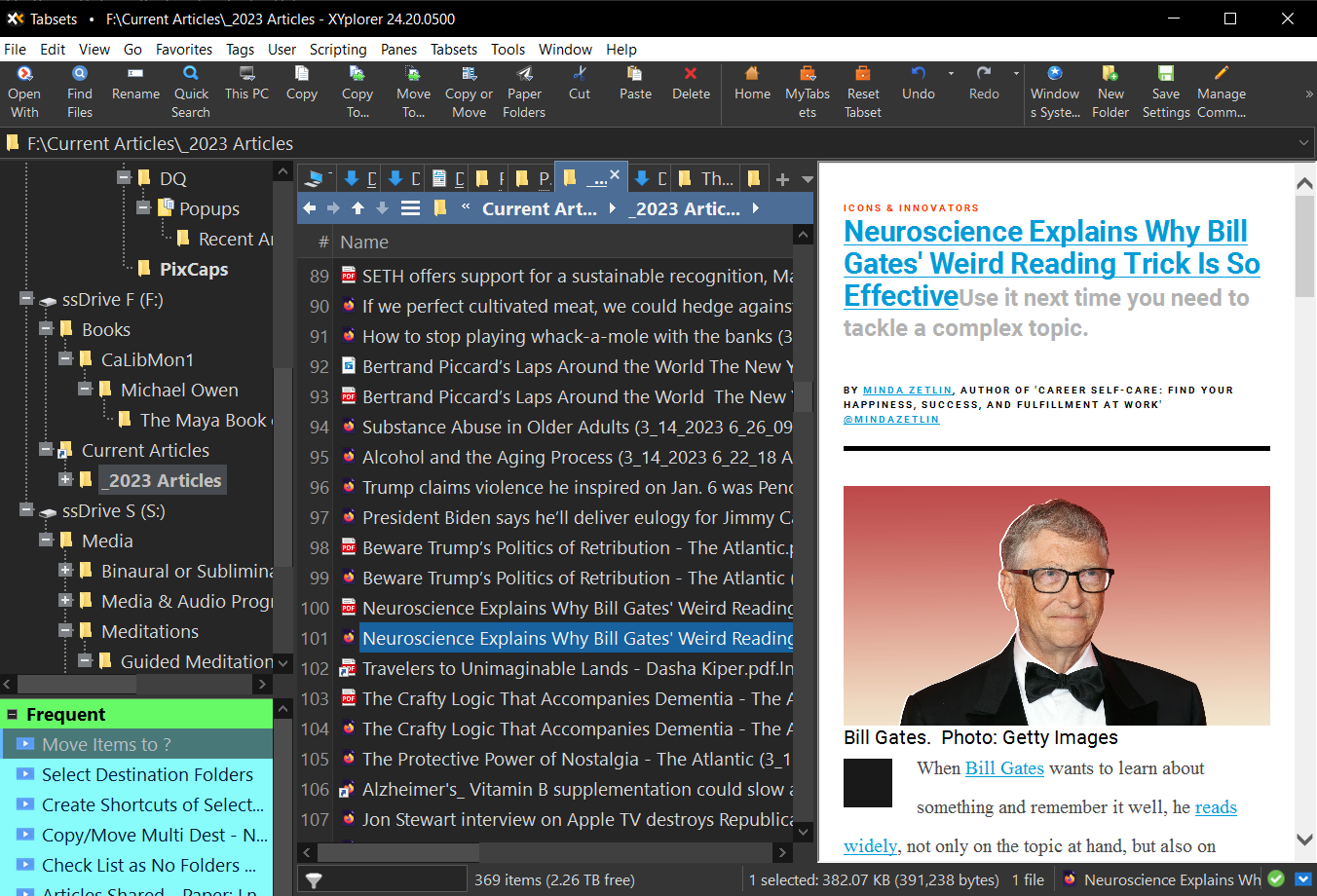The width and height of the screenshot is (1317, 896).
Task: Collapse the Frequent catalog category
Action: point(13,715)
